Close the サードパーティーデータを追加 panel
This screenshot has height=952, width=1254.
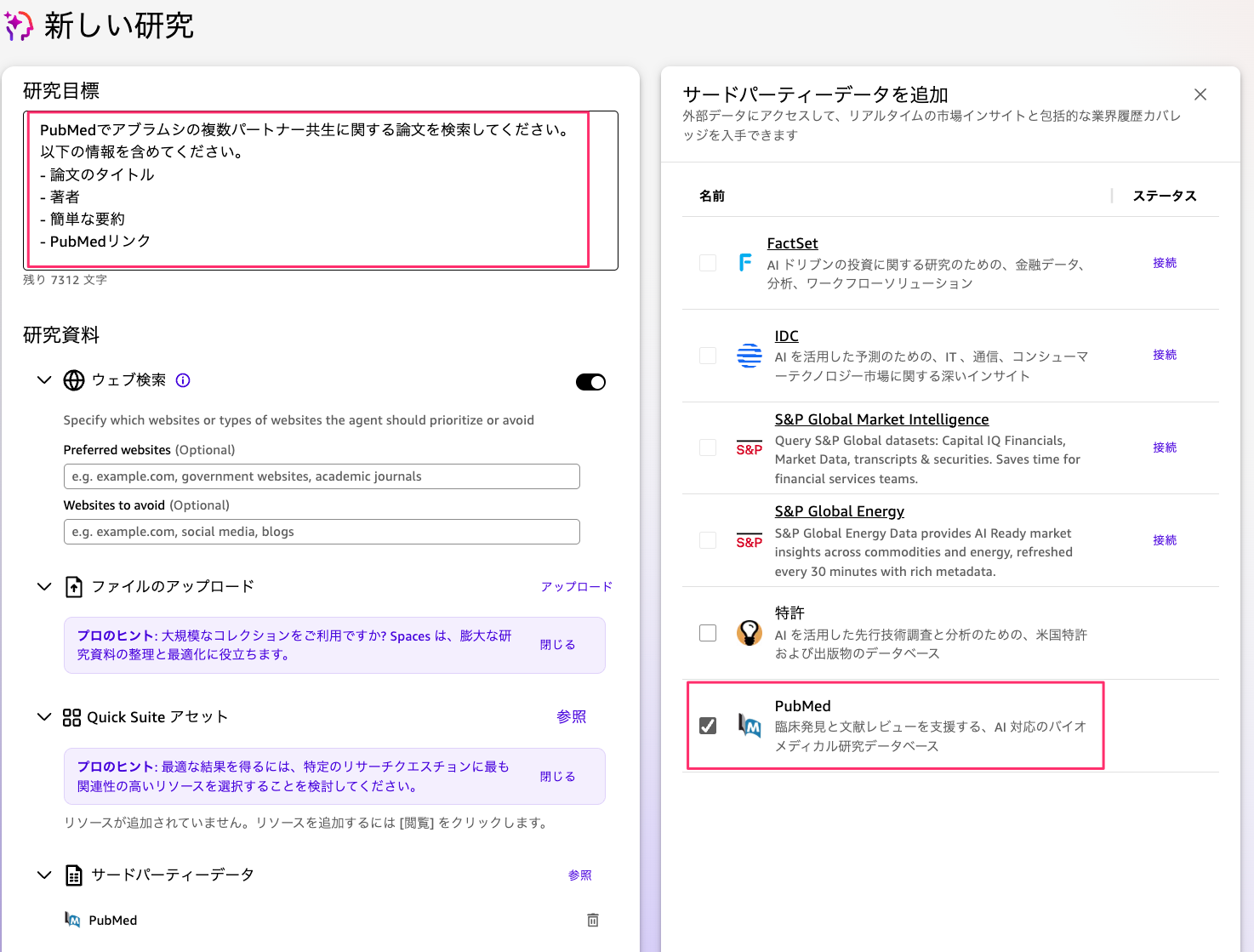[1200, 94]
